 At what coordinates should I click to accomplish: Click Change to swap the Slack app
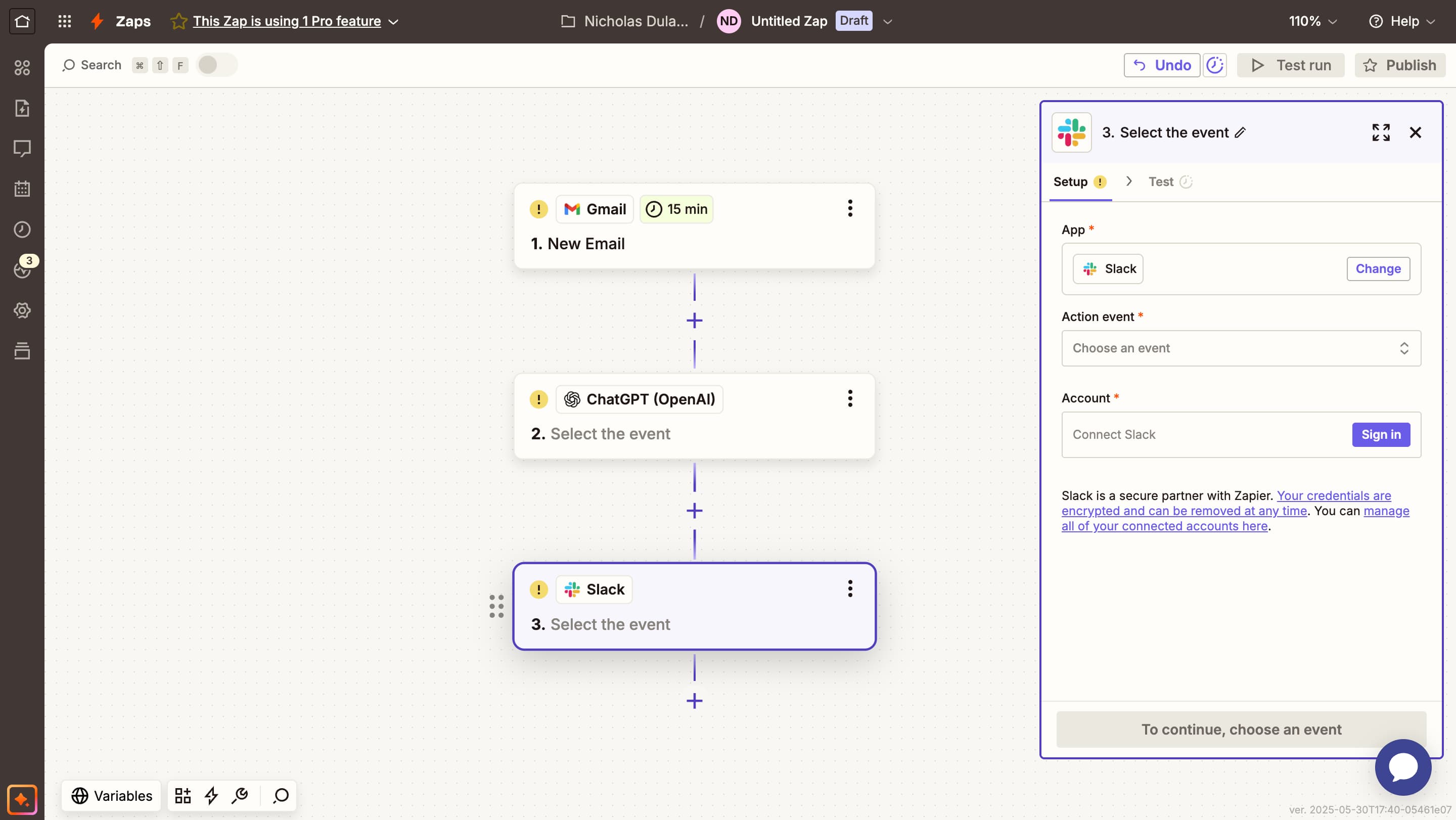(1378, 269)
